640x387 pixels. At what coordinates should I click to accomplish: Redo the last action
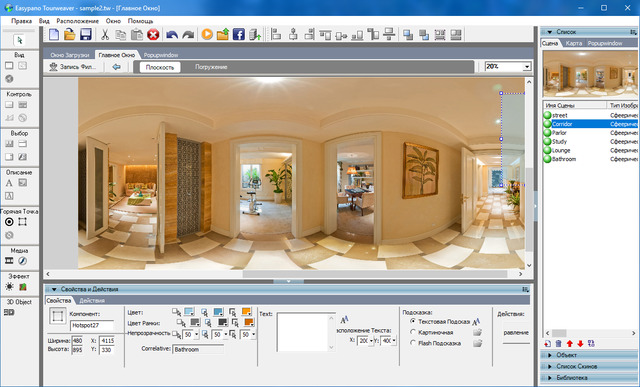(188, 35)
